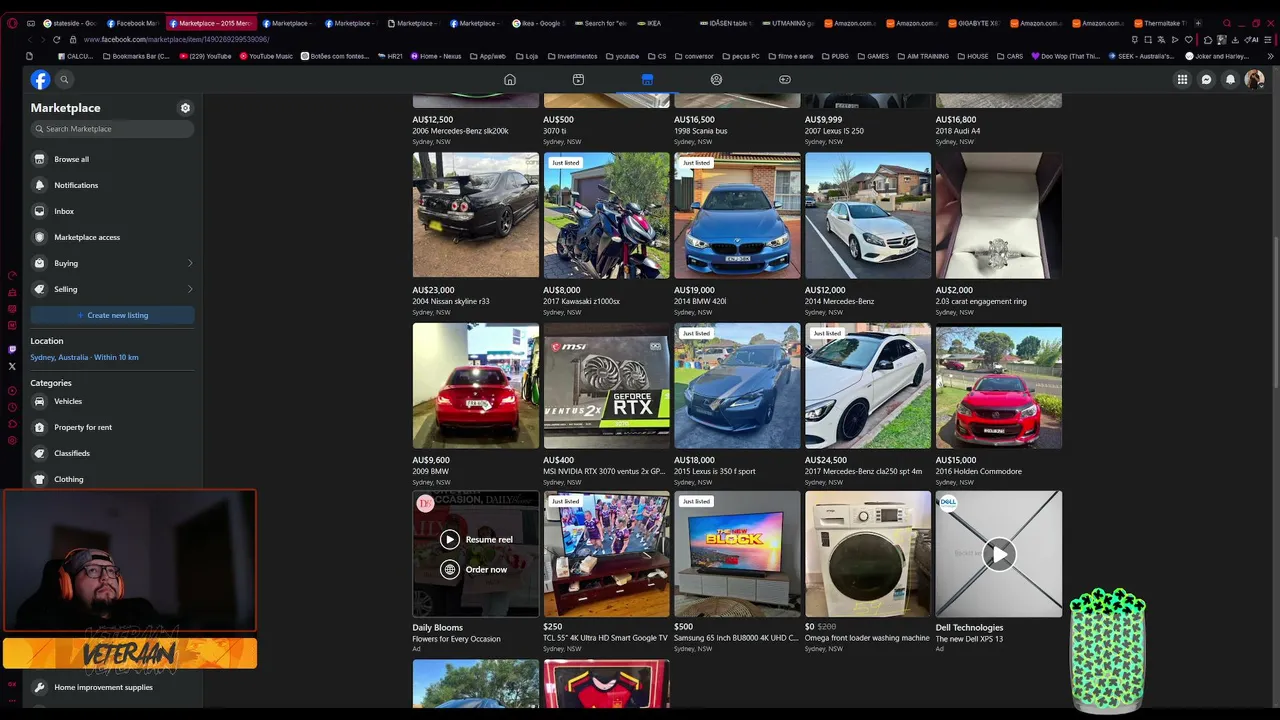
Task: Open the YouTube Music bookmark
Action: click(x=266, y=56)
